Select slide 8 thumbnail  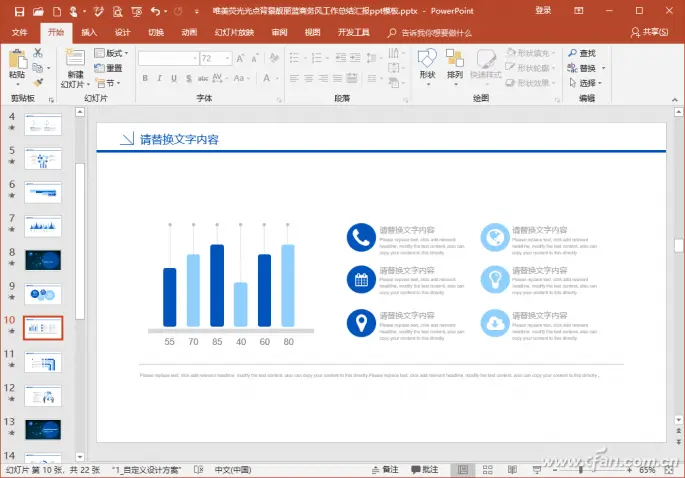coord(43,260)
